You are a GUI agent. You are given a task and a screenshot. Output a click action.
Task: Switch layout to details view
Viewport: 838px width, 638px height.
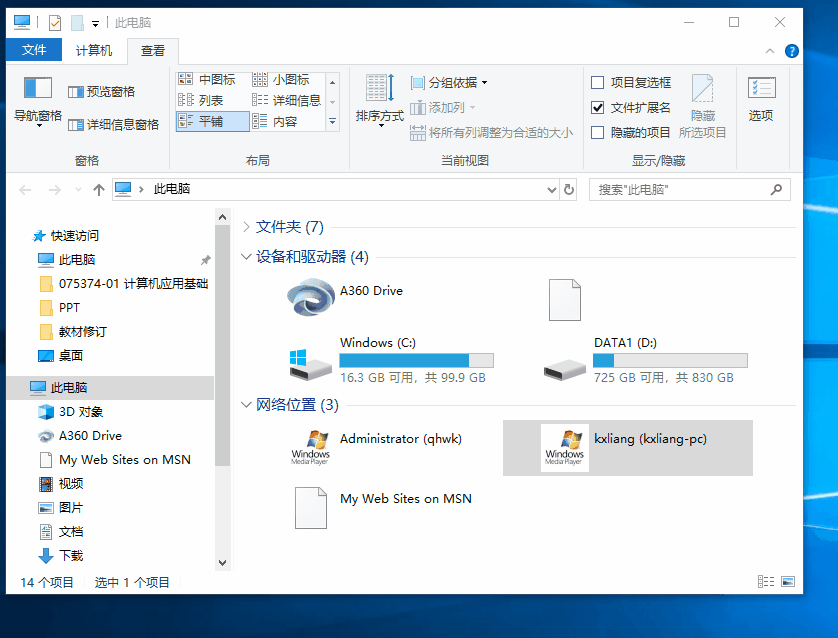point(286,100)
